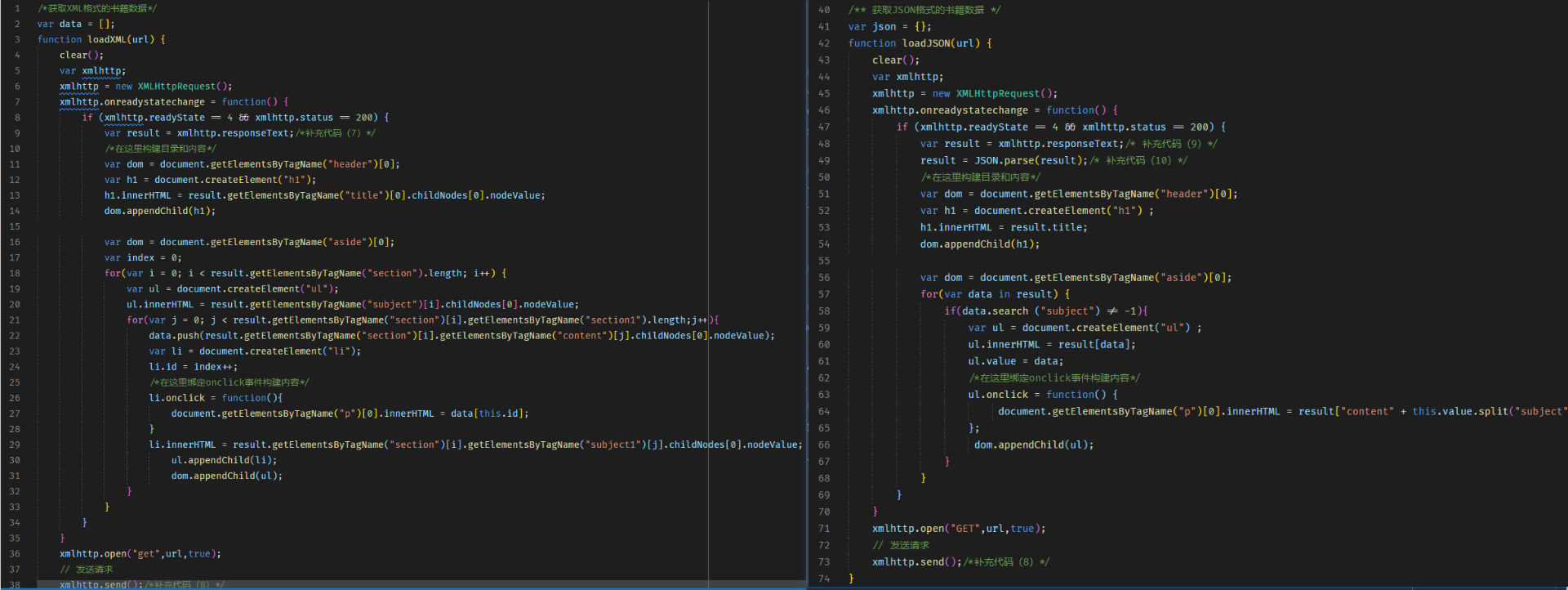Click gutter line number 55

tap(824, 261)
